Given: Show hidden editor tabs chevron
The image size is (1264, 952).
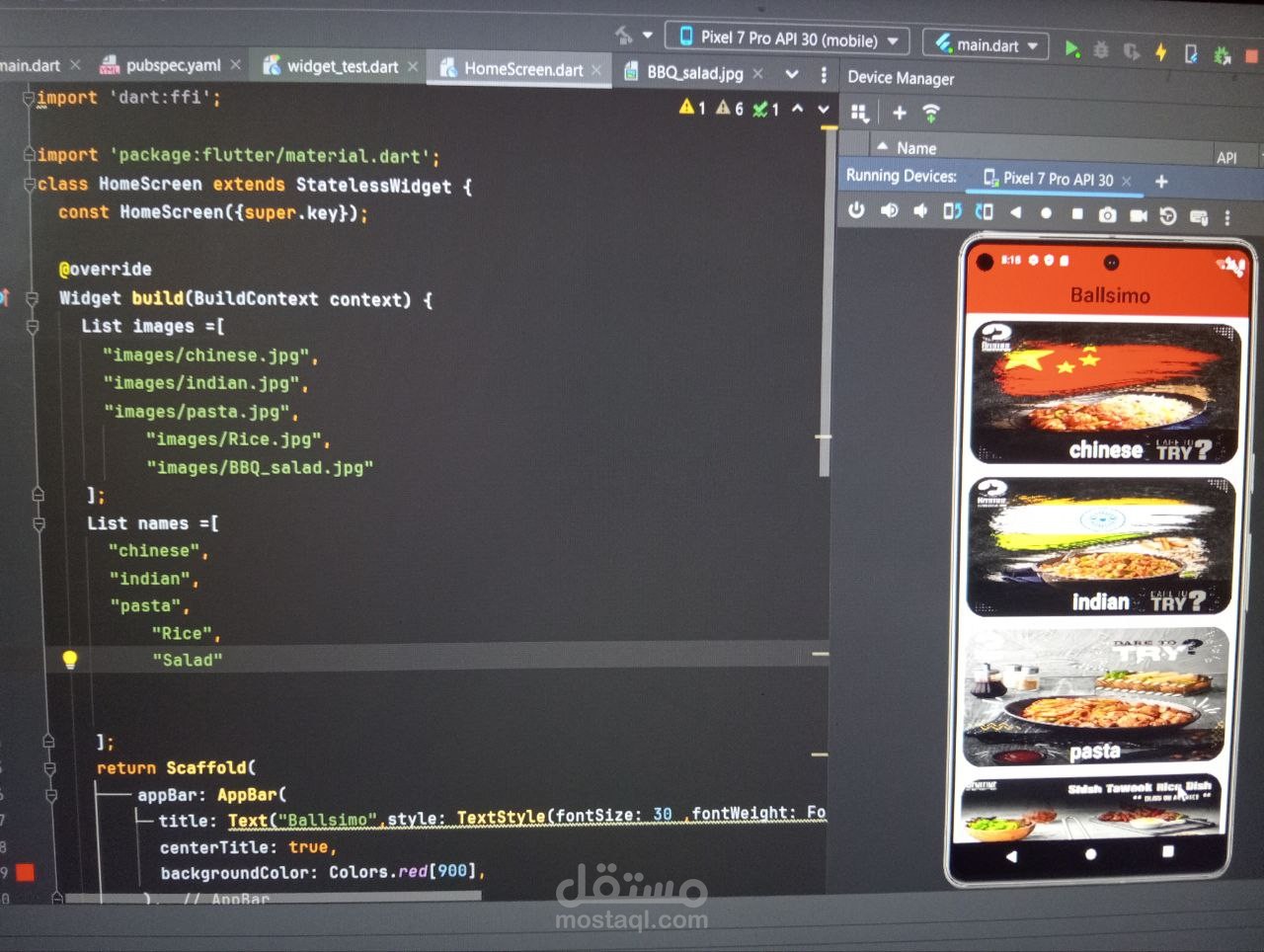Looking at the screenshot, I should pyautogui.click(x=792, y=74).
